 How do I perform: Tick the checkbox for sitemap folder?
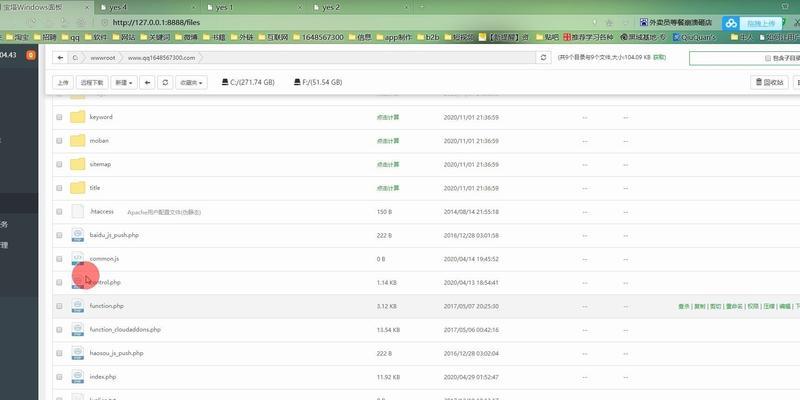click(59, 164)
